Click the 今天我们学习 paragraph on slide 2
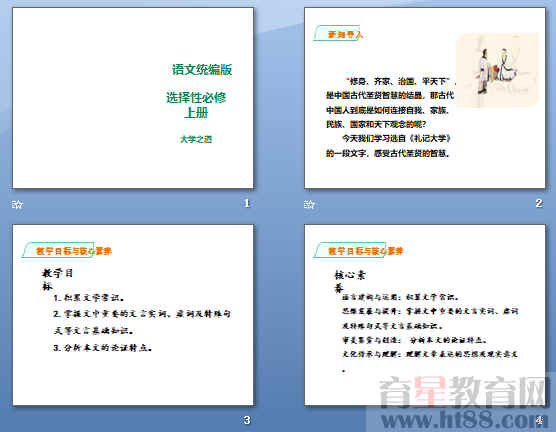The width and height of the screenshot is (556, 432). [388, 146]
